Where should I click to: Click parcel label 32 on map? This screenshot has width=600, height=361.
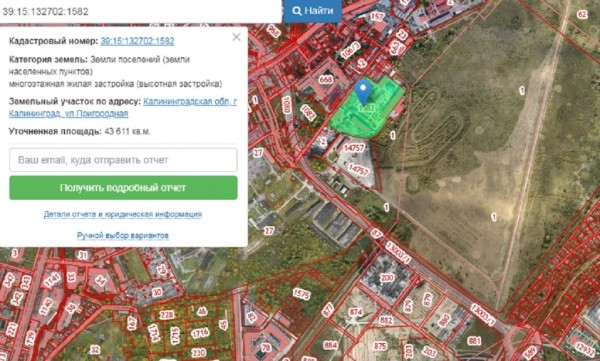coord(95,350)
